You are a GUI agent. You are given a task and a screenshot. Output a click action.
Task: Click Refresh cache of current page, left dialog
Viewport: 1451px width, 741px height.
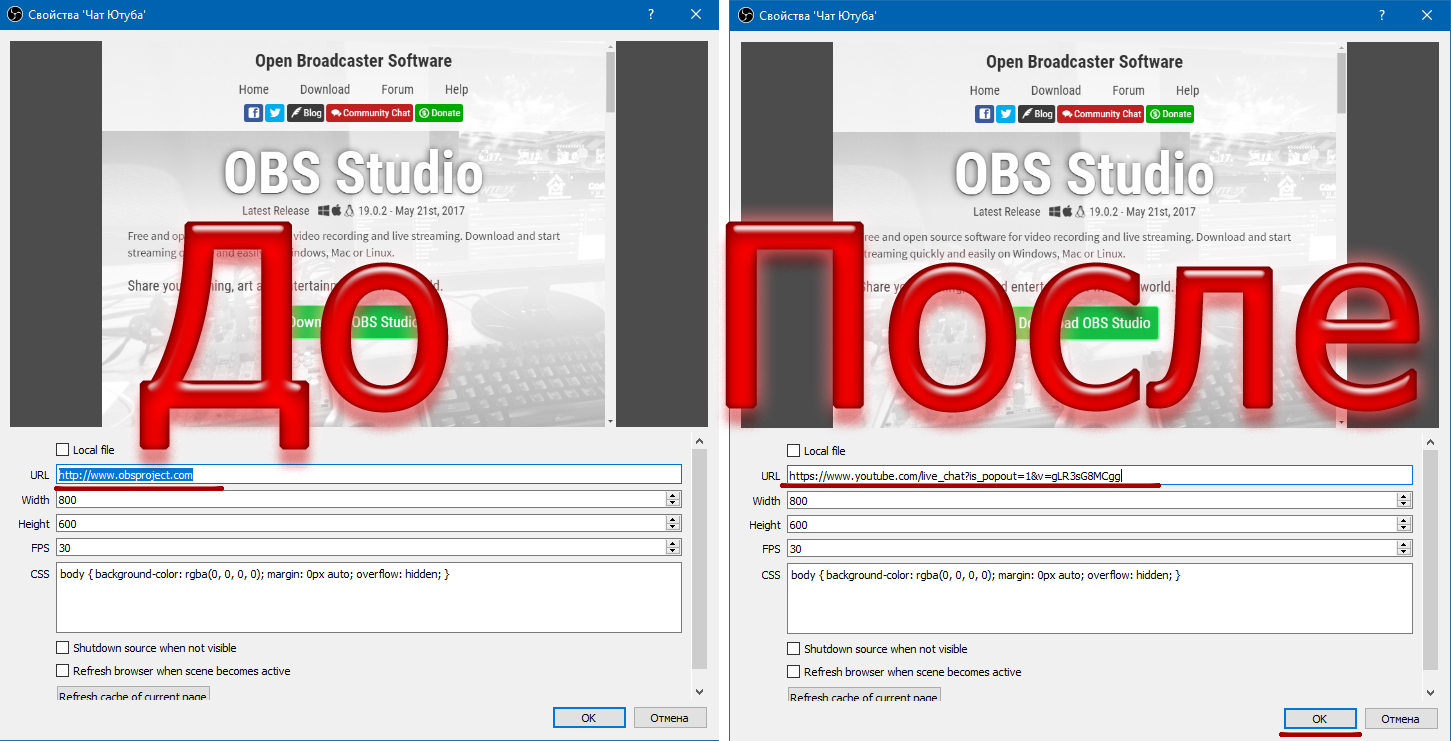click(133, 694)
